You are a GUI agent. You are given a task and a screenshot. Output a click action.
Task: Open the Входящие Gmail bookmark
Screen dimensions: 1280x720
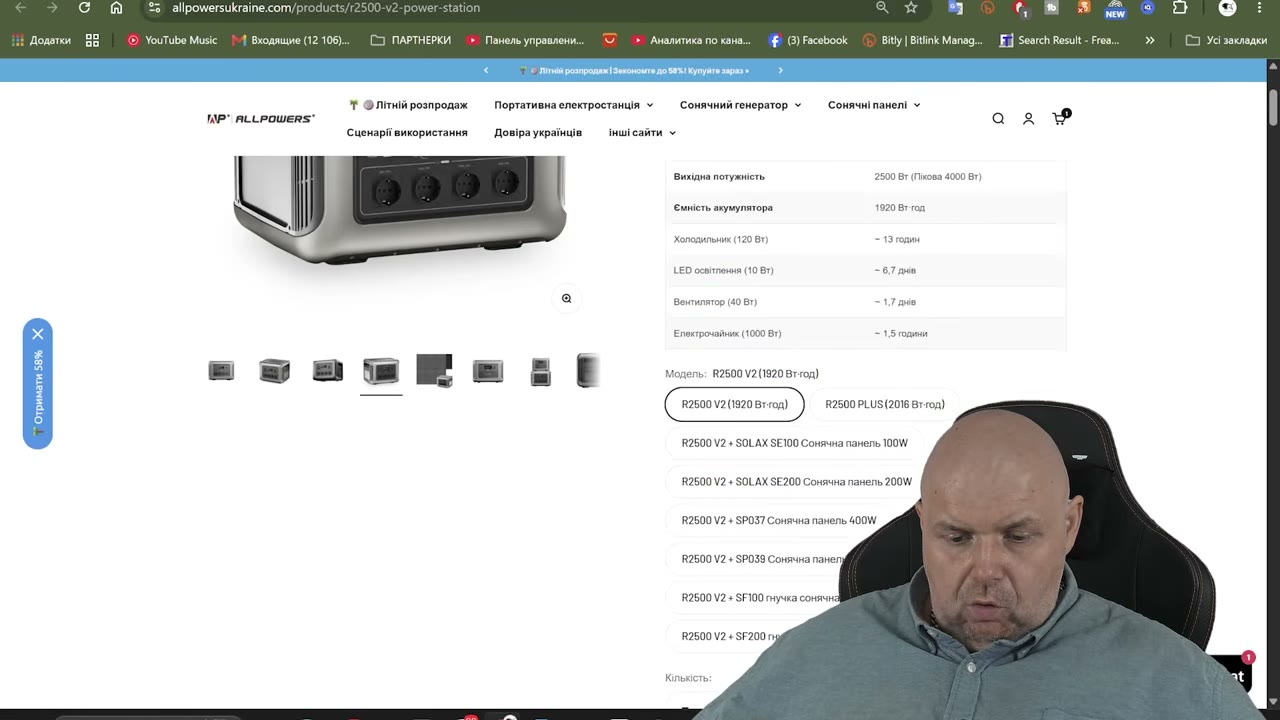point(291,40)
